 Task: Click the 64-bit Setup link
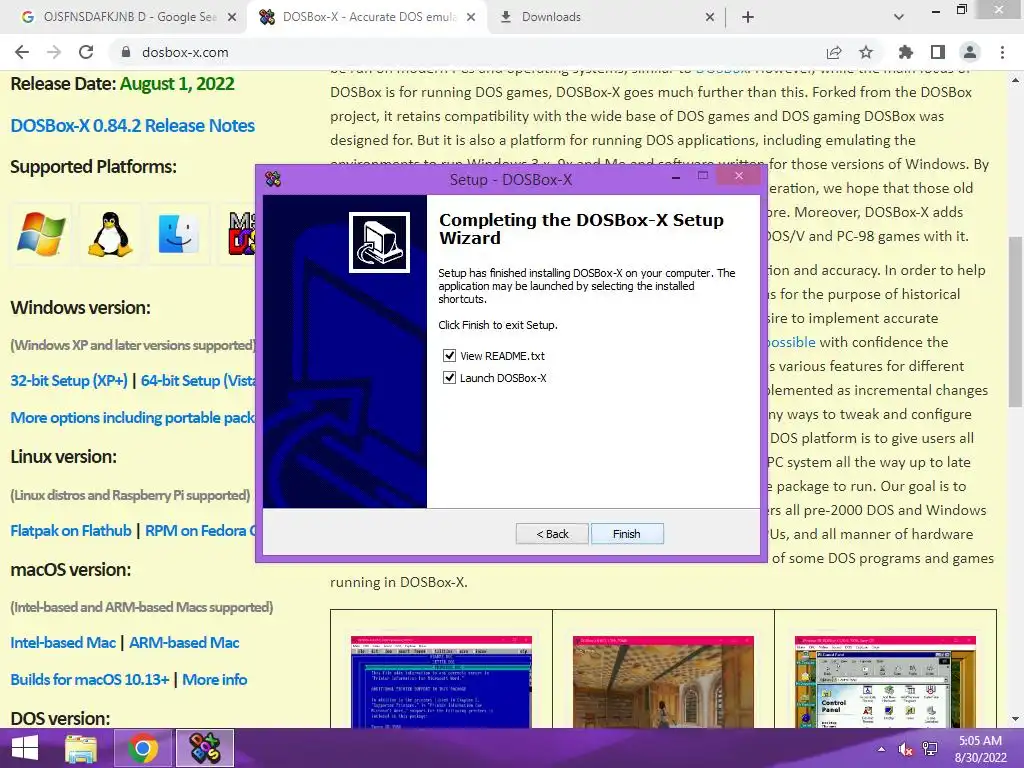coord(199,381)
